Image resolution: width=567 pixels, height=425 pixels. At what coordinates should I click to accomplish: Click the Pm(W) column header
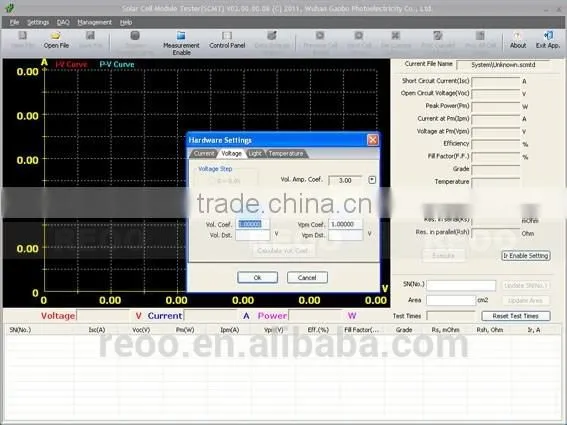[x=185, y=330]
